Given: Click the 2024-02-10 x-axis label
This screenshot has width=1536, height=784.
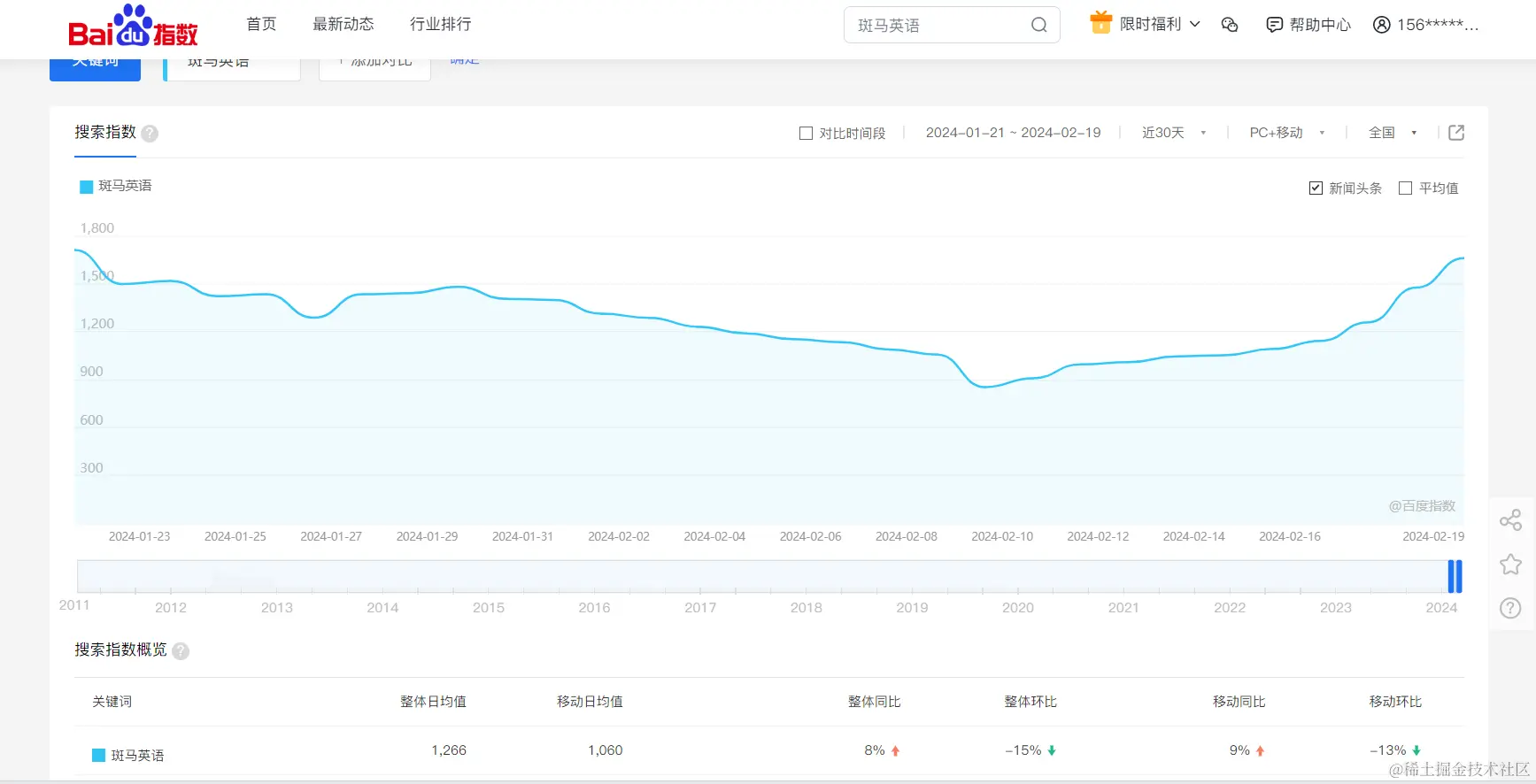Looking at the screenshot, I should click(1002, 536).
